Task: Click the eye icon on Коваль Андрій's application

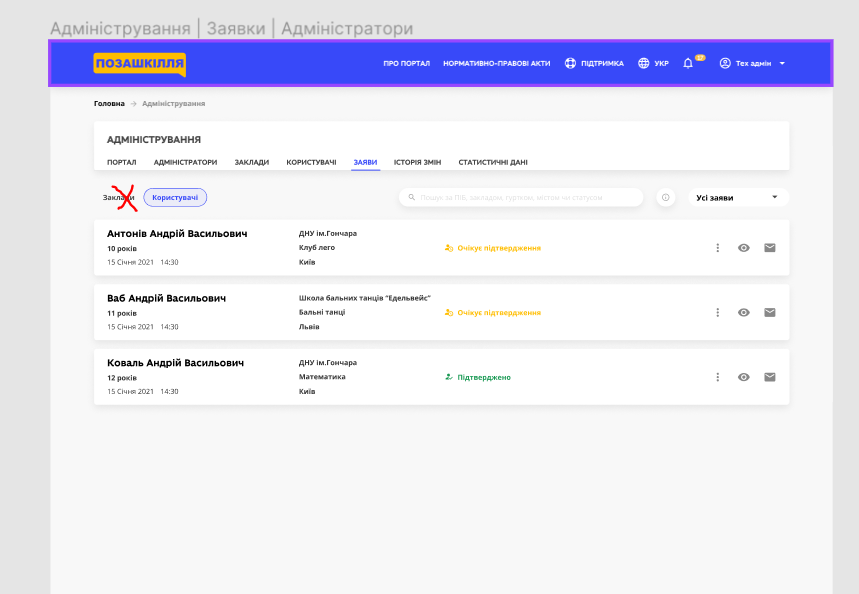Action: coord(743,377)
